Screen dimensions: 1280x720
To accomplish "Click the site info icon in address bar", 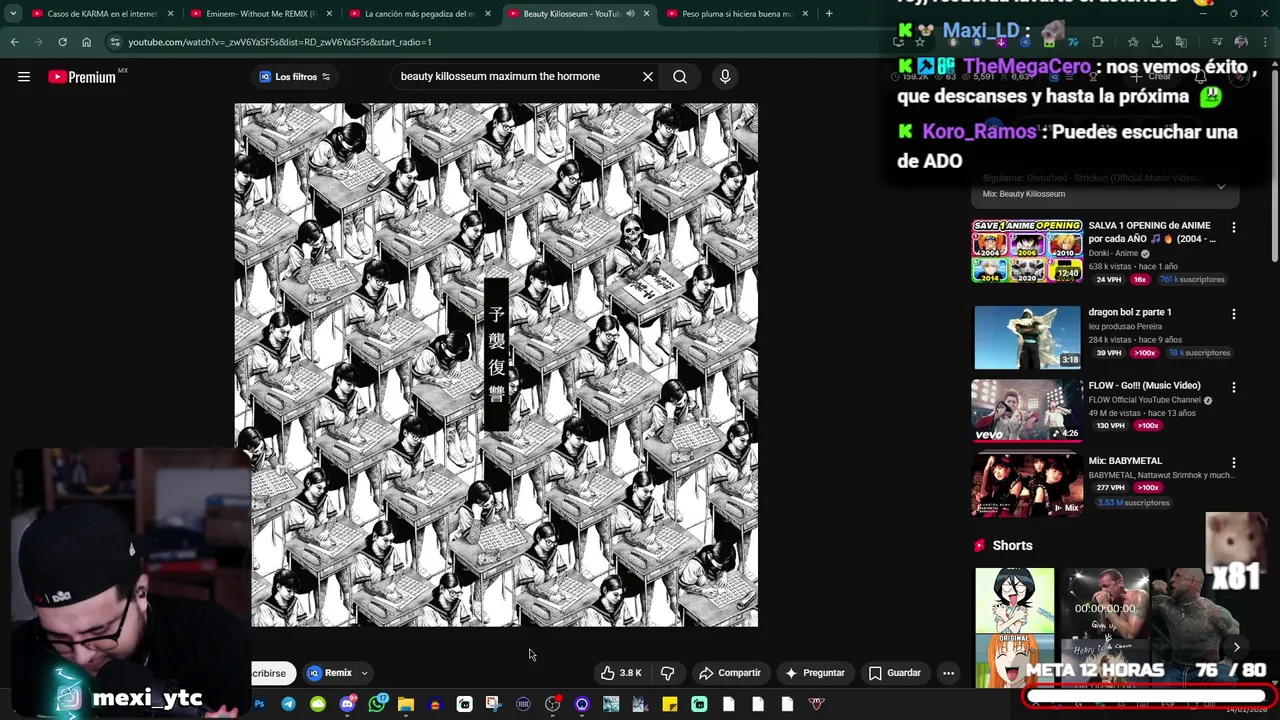I will tap(115, 42).
